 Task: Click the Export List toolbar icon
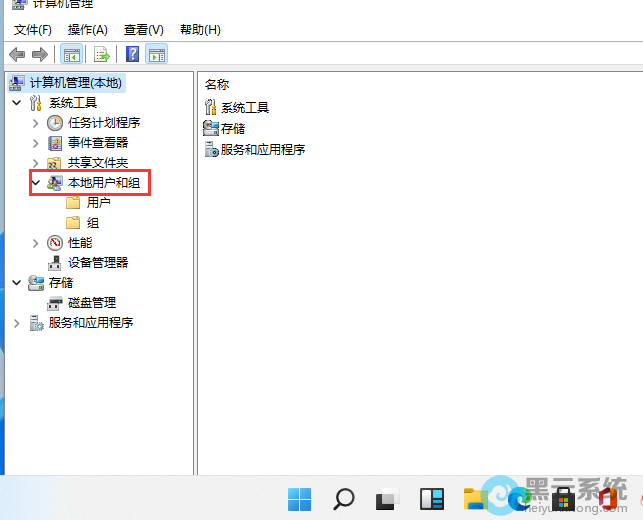click(101, 54)
